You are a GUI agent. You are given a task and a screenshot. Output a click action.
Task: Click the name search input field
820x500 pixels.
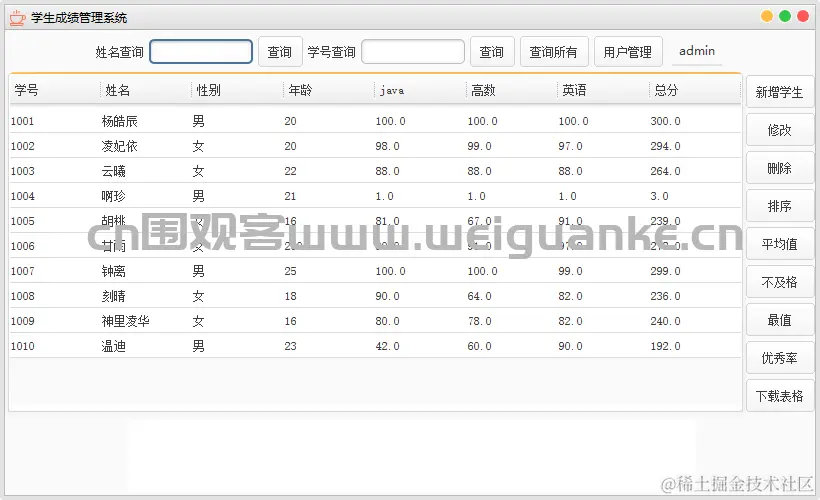[x=201, y=51]
